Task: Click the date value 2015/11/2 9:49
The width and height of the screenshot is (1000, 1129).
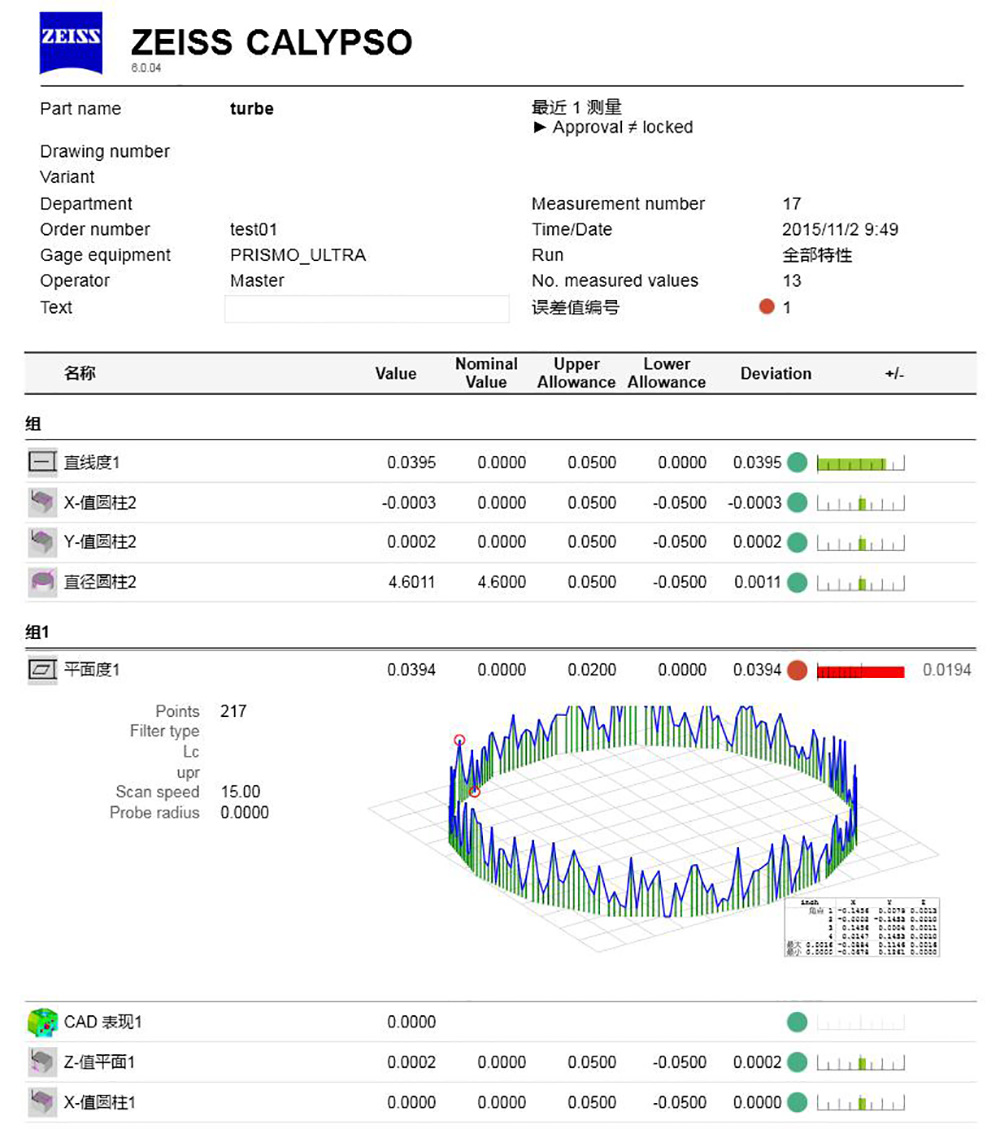Action: 840,230
